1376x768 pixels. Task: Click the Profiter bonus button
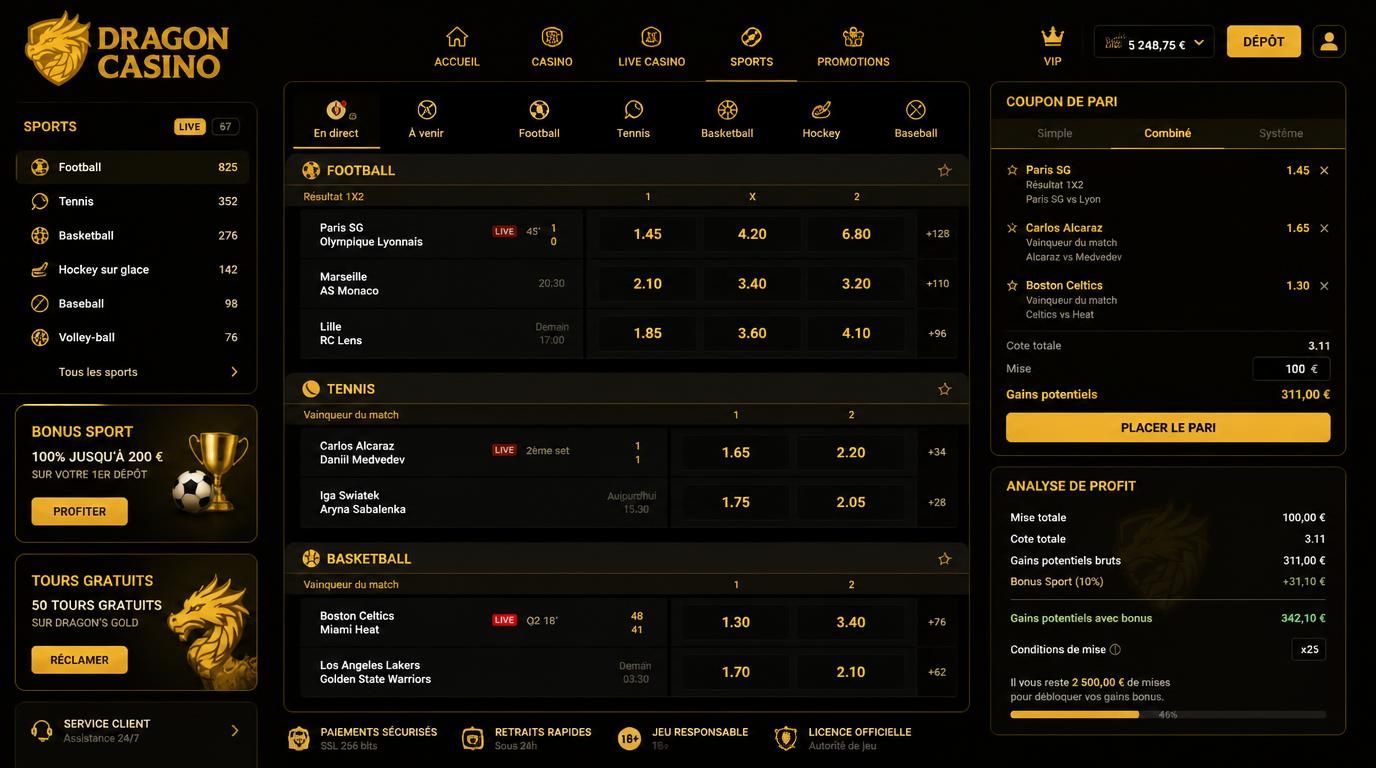[79, 512]
